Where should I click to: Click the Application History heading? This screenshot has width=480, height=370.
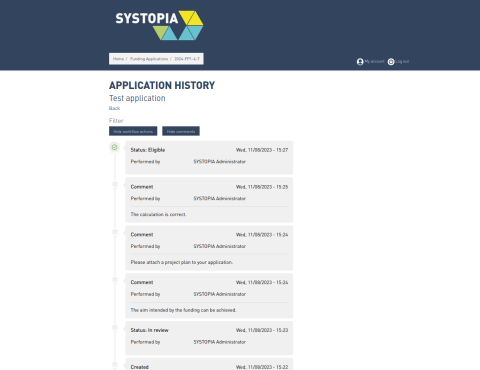pyautogui.click(x=162, y=85)
